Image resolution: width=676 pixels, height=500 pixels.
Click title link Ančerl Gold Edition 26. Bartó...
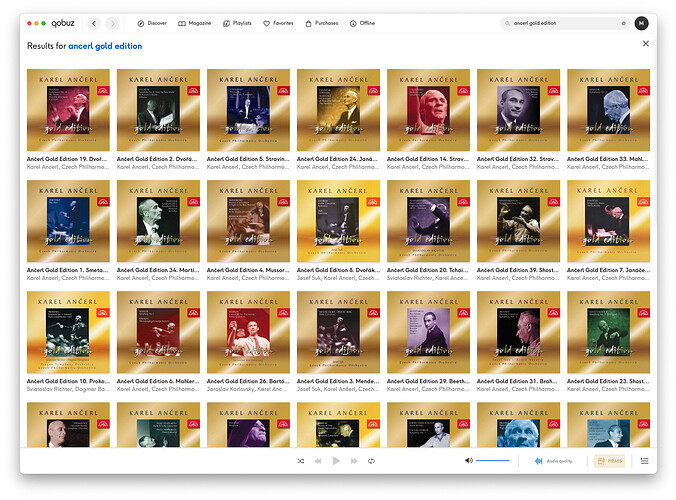pos(248,381)
